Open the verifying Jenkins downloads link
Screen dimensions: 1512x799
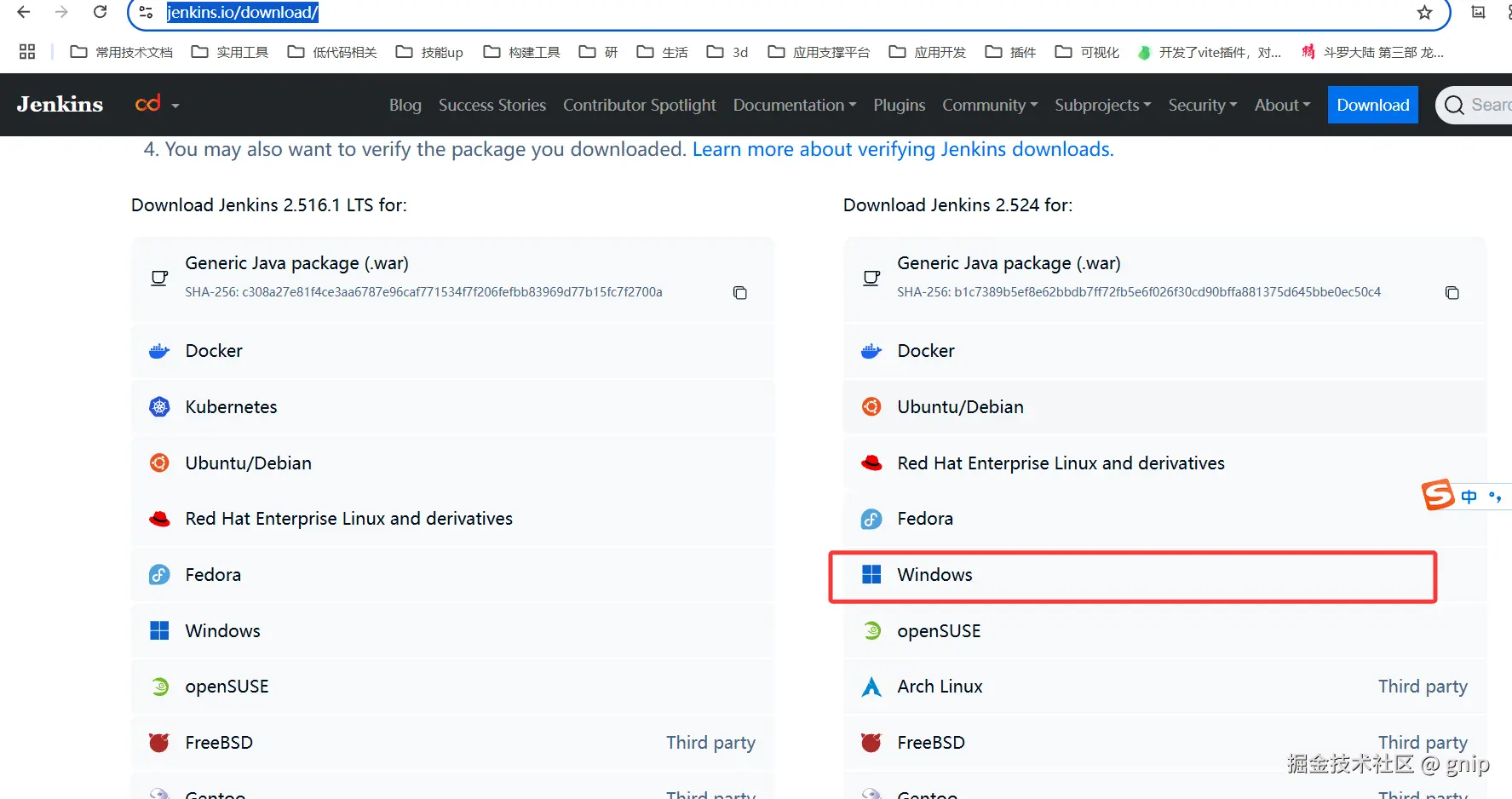902,149
